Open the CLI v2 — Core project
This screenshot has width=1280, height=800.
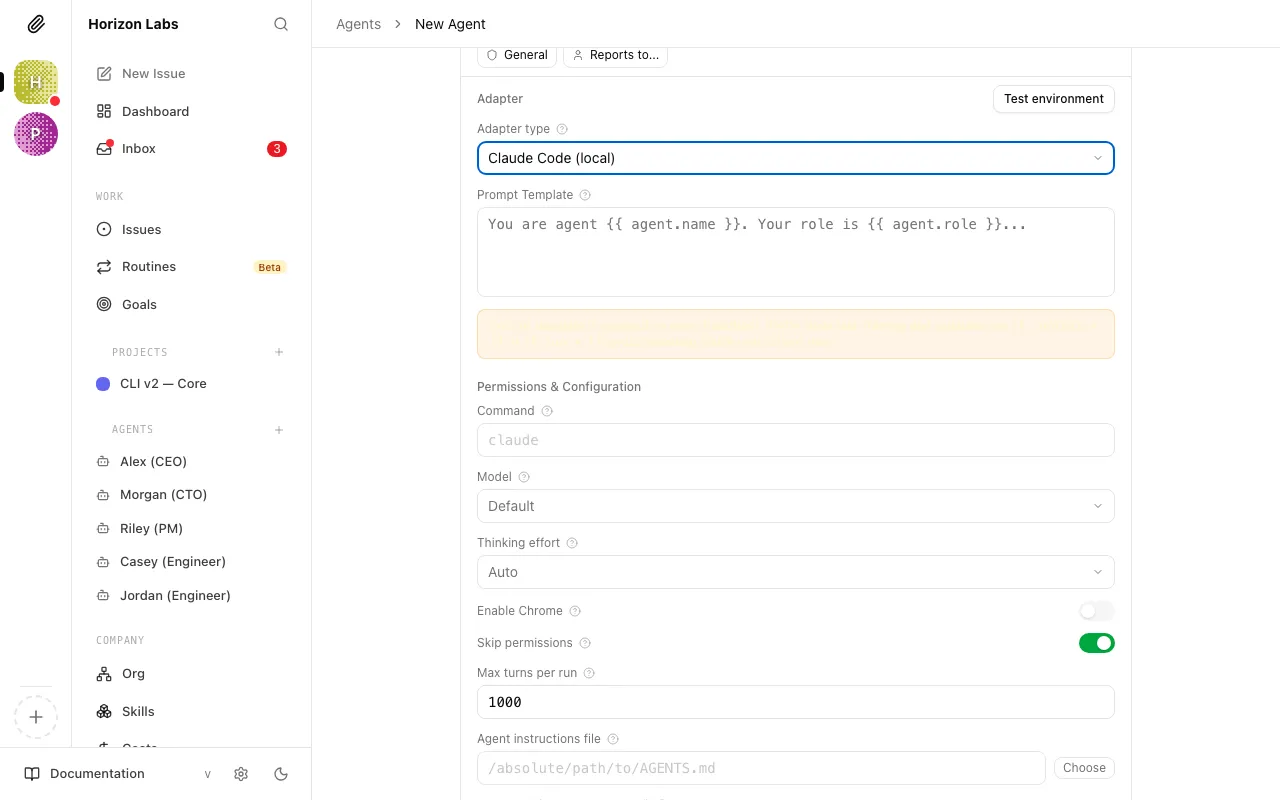191,384
